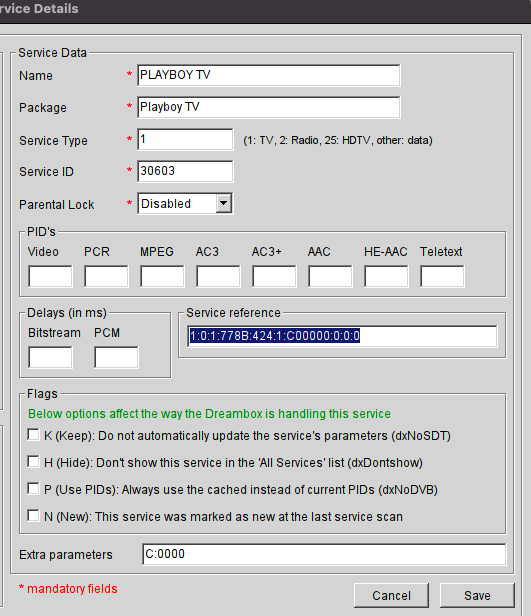Screen dimensions: 531x616
Task: Click into the Service Type field
Action: pyautogui.click(x=185, y=139)
